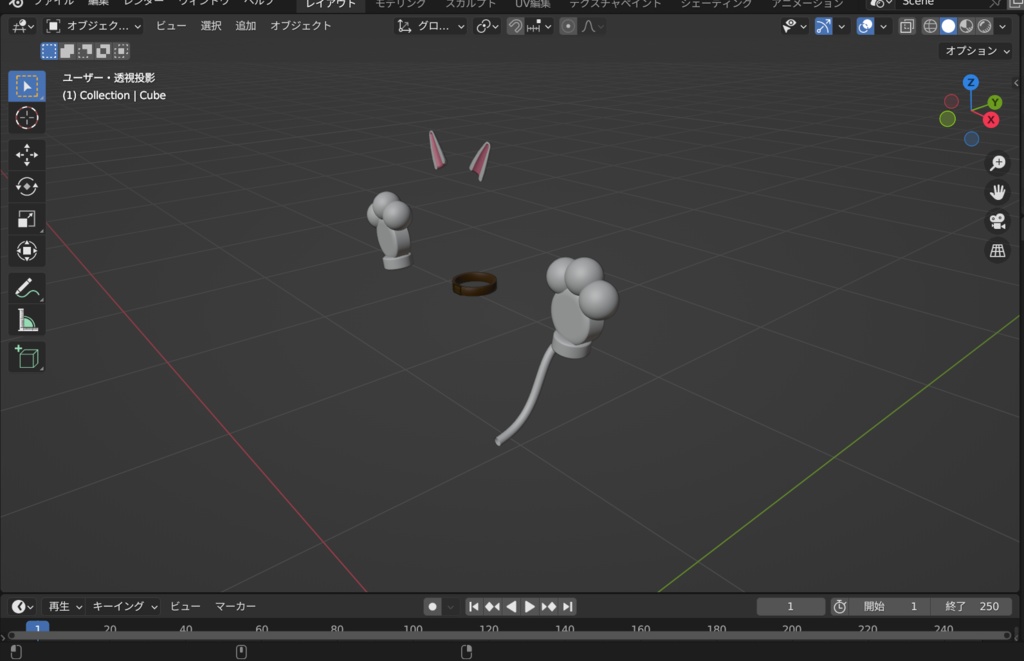The image size is (1024, 661).
Task: Click the 開始 start frame field
Action: [889, 607]
